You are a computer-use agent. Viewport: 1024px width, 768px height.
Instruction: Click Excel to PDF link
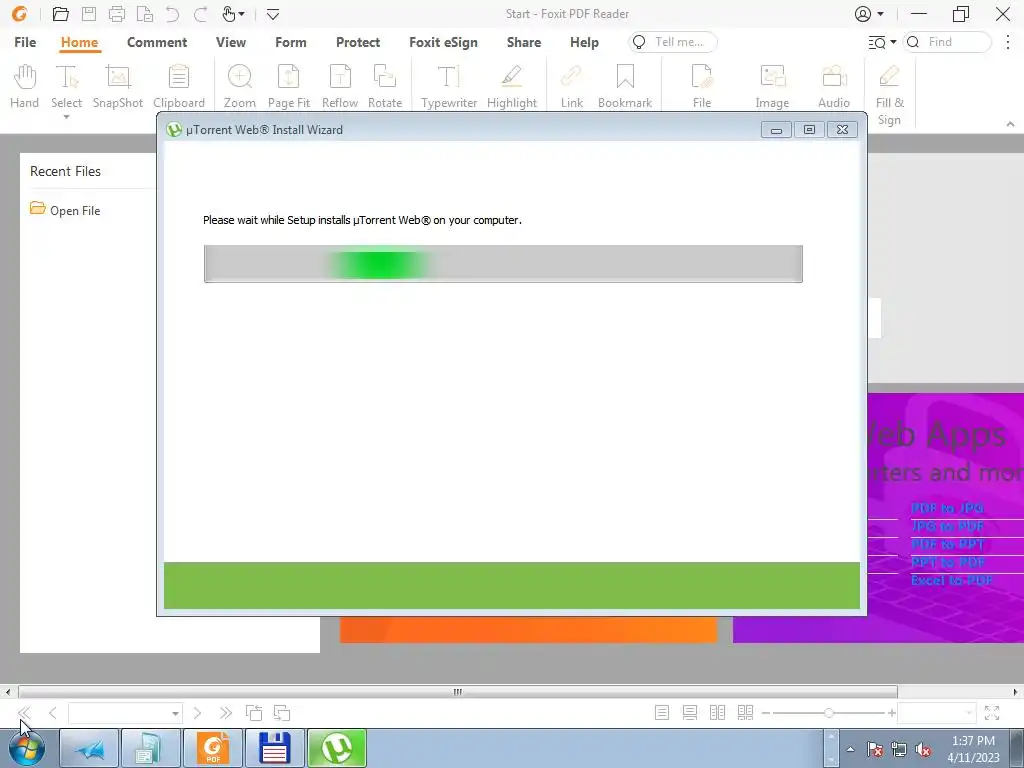coord(952,580)
